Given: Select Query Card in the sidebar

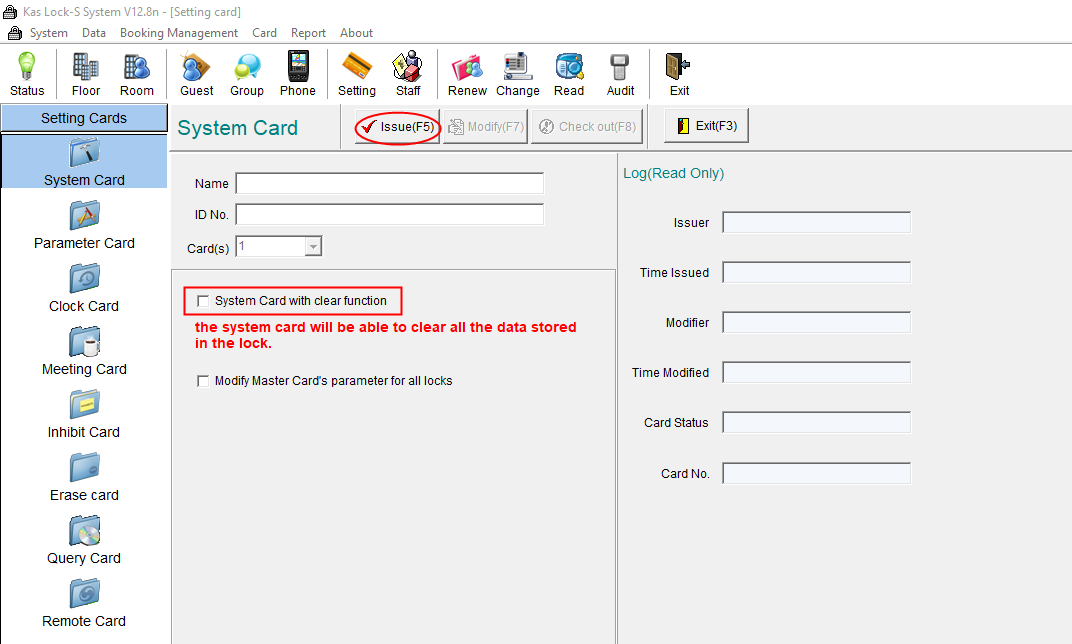Looking at the screenshot, I should pyautogui.click(x=84, y=539).
